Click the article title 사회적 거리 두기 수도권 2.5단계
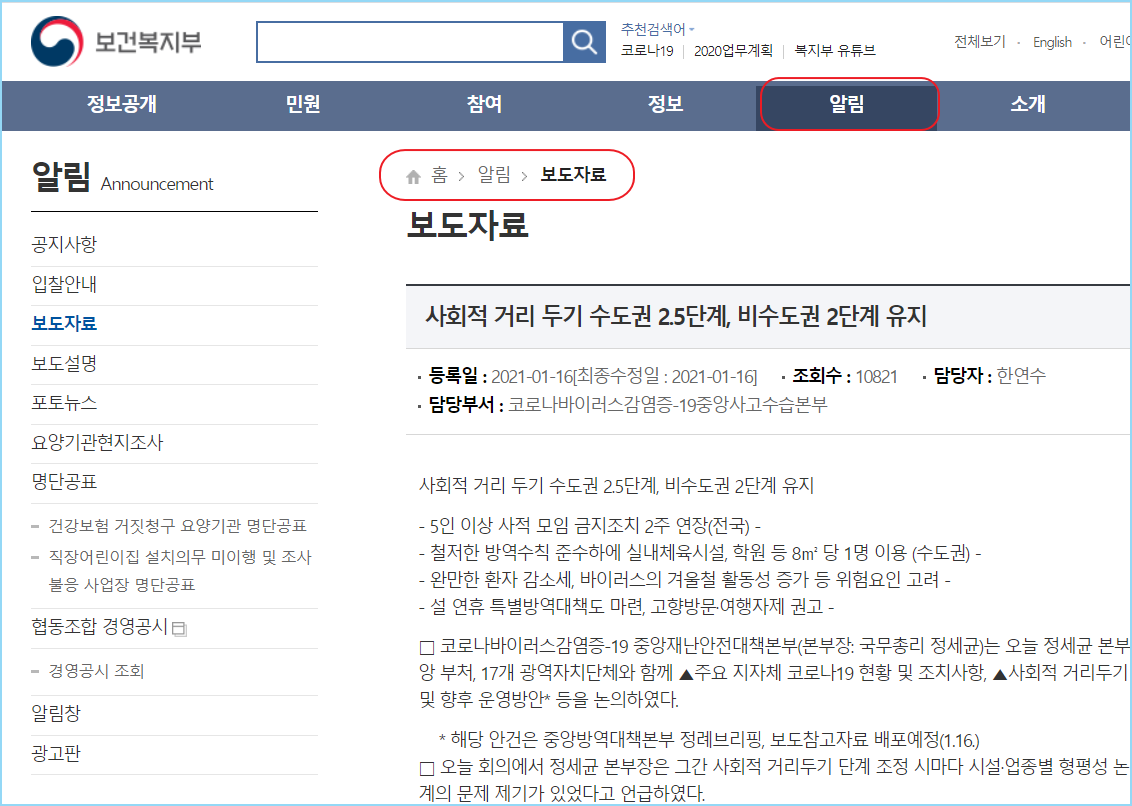 point(676,316)
